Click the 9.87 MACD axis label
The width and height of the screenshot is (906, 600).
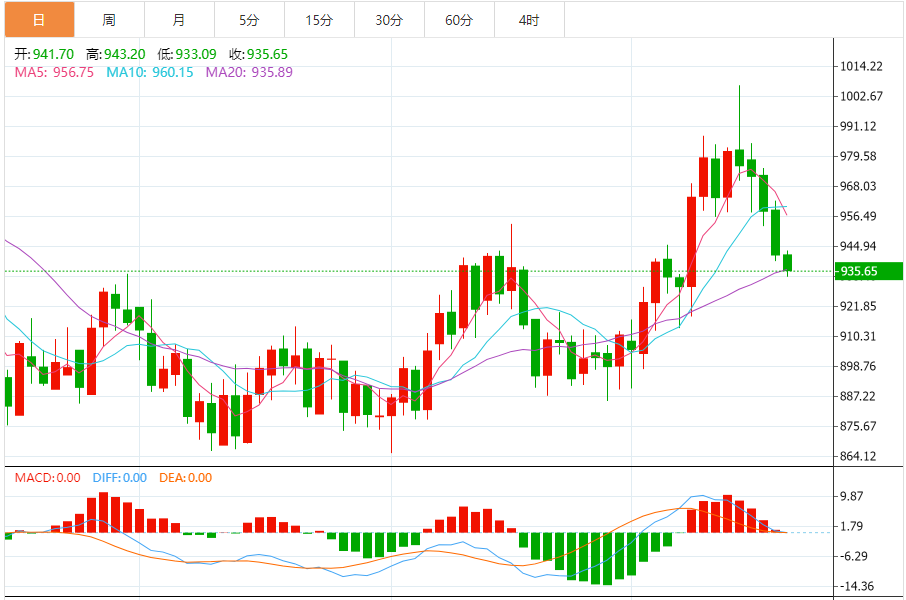(852, 497)
